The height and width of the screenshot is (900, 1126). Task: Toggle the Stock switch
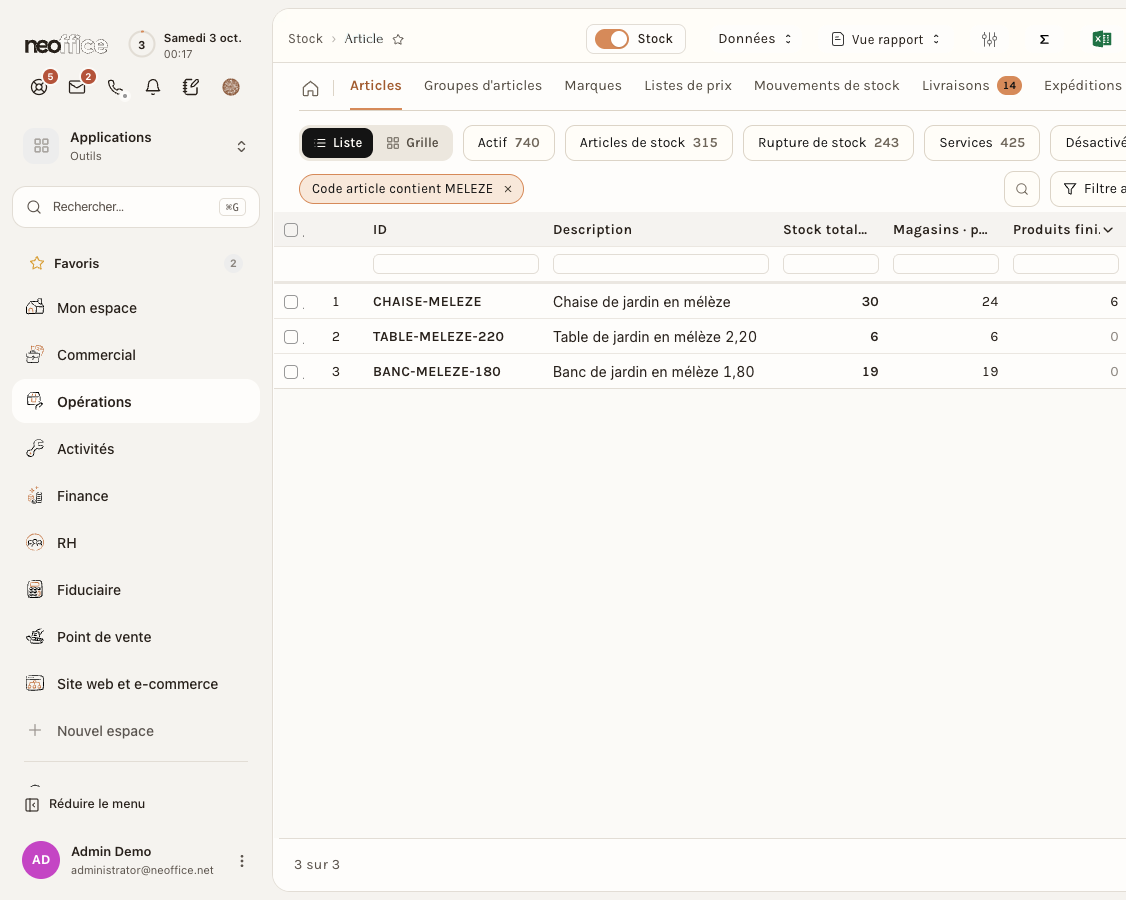(x=612, y=39)
